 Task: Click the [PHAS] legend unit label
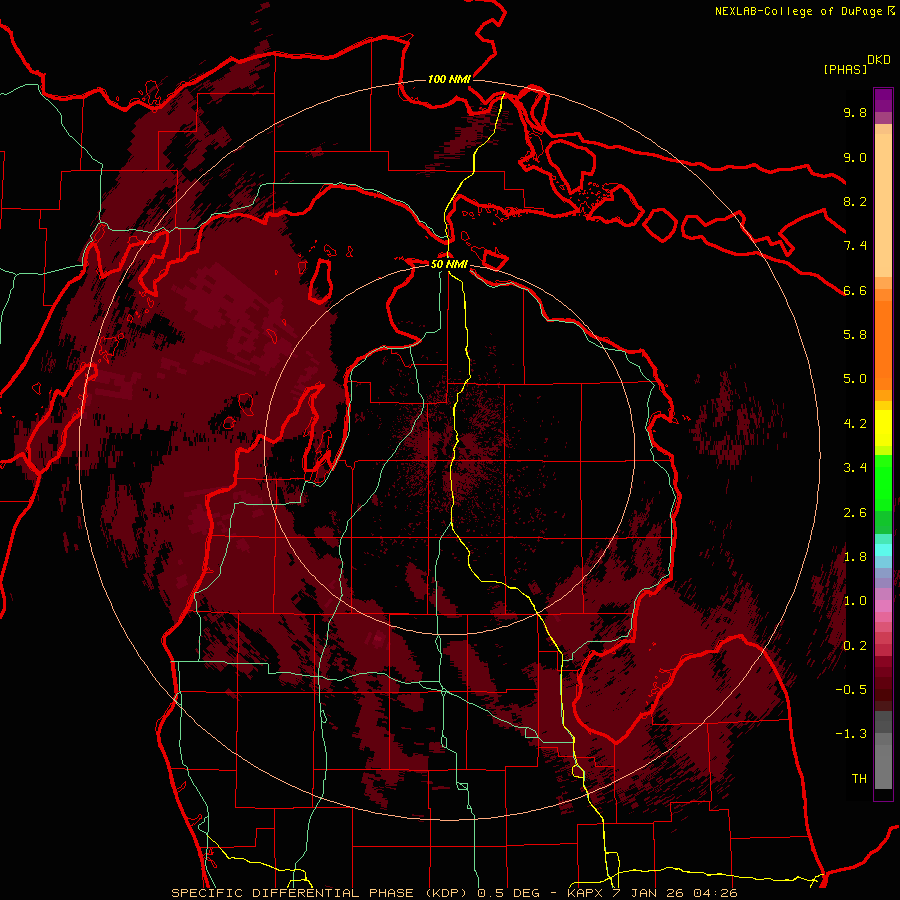coord(845,70)
